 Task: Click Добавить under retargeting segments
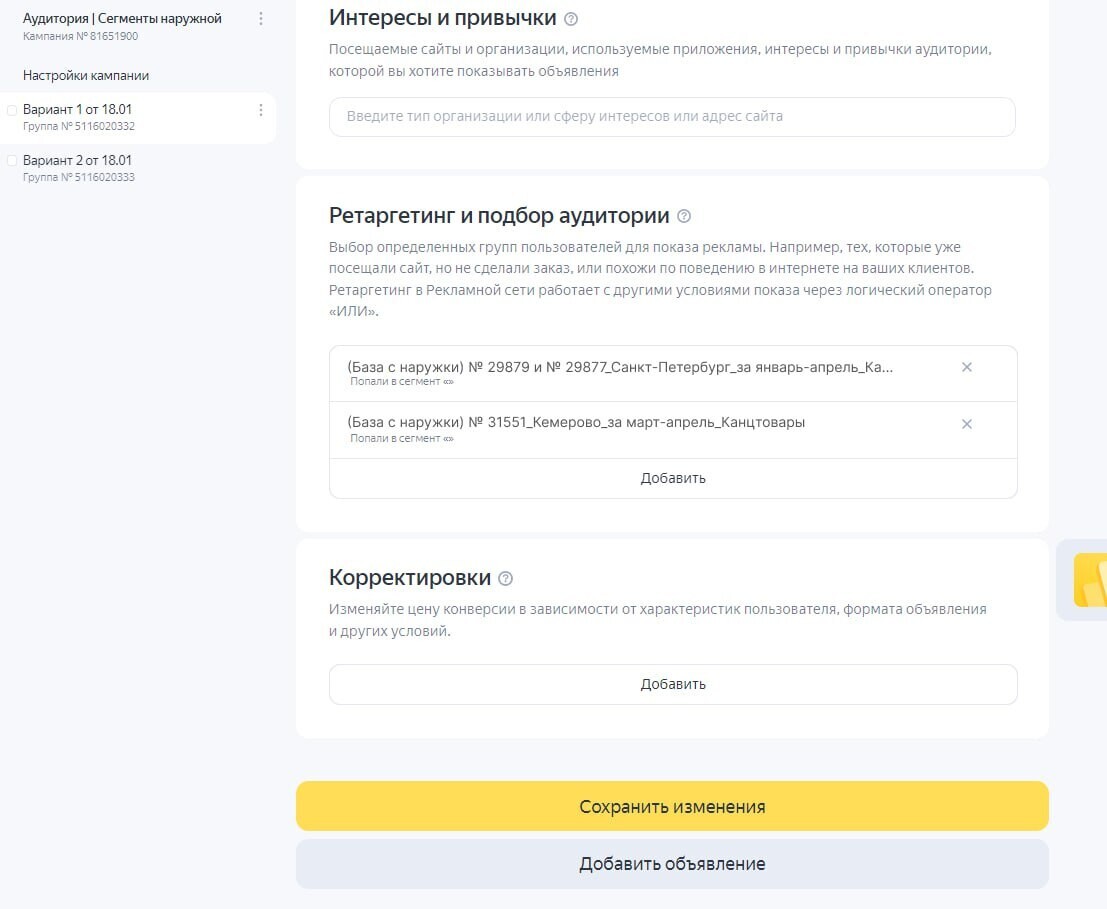point(673,478)
